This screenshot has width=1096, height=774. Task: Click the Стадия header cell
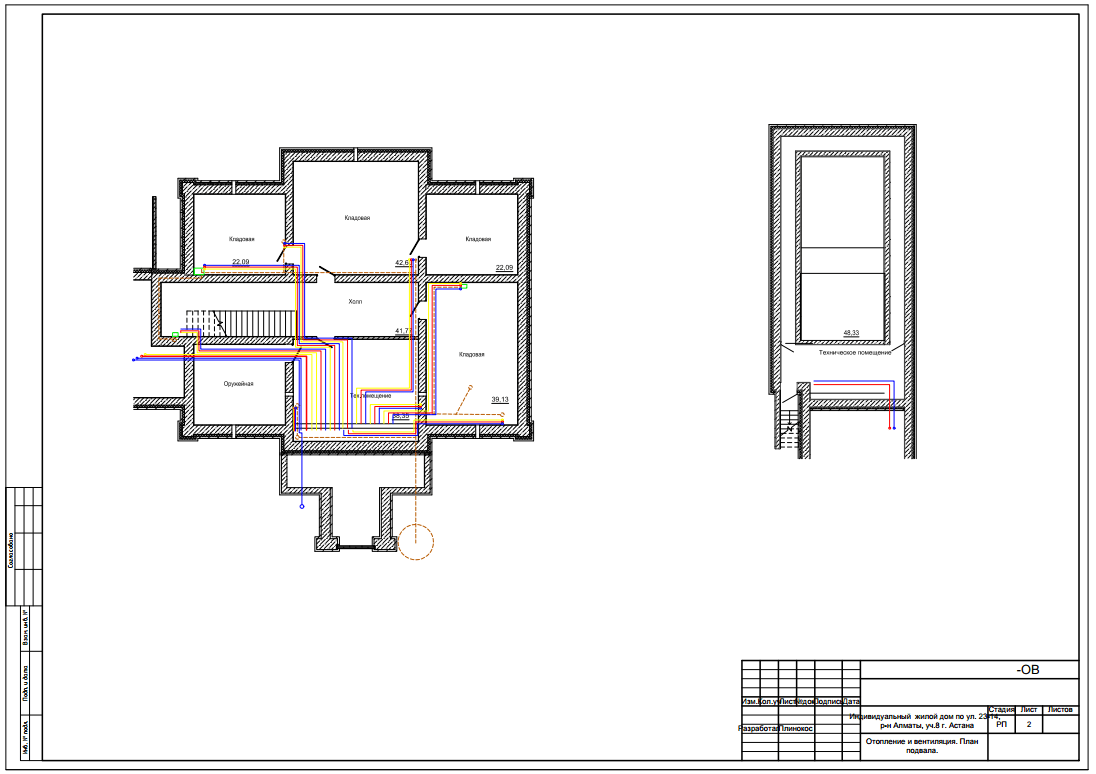pos(1002,709)
